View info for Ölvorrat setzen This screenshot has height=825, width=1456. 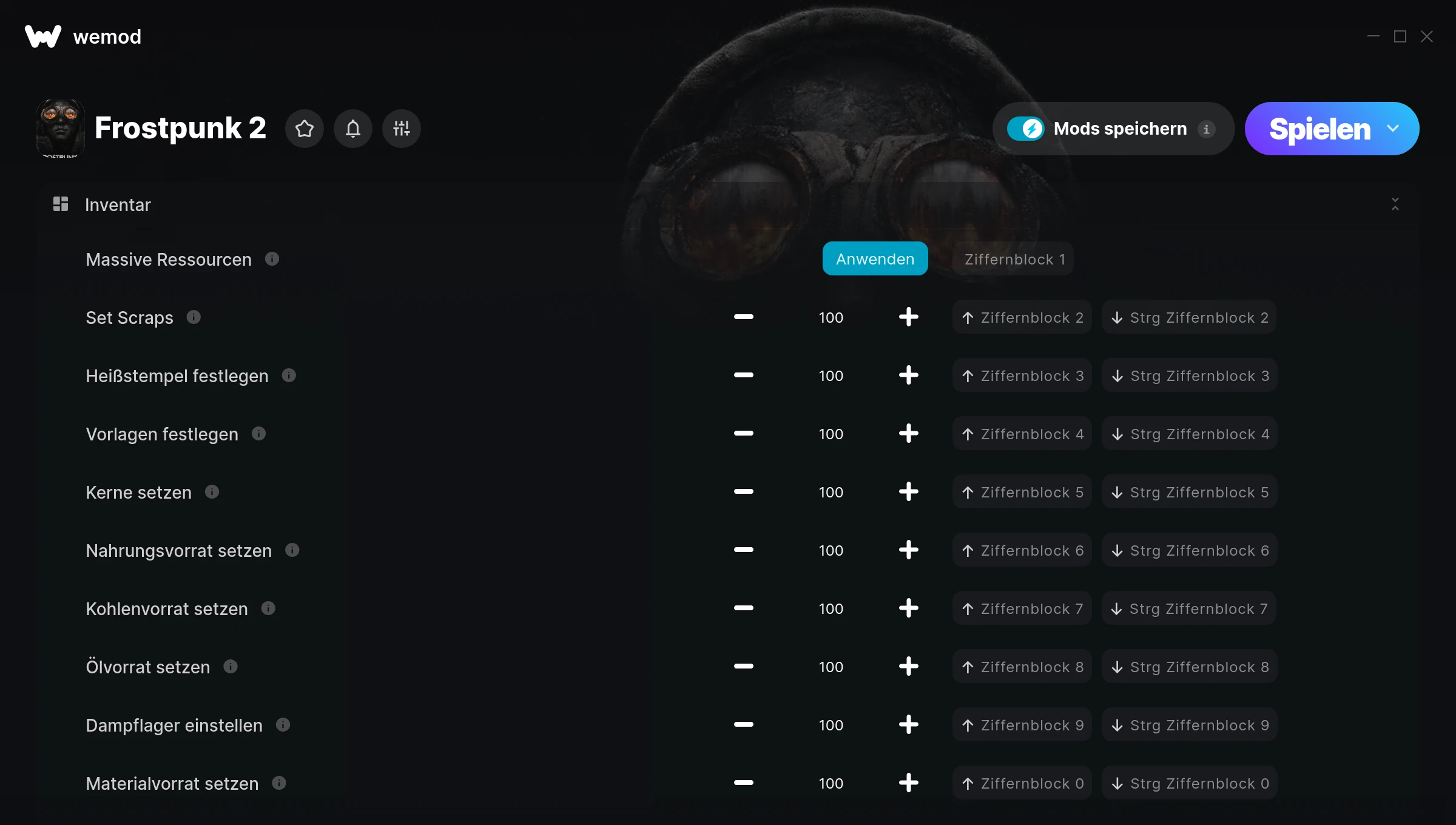coord(231,666)
